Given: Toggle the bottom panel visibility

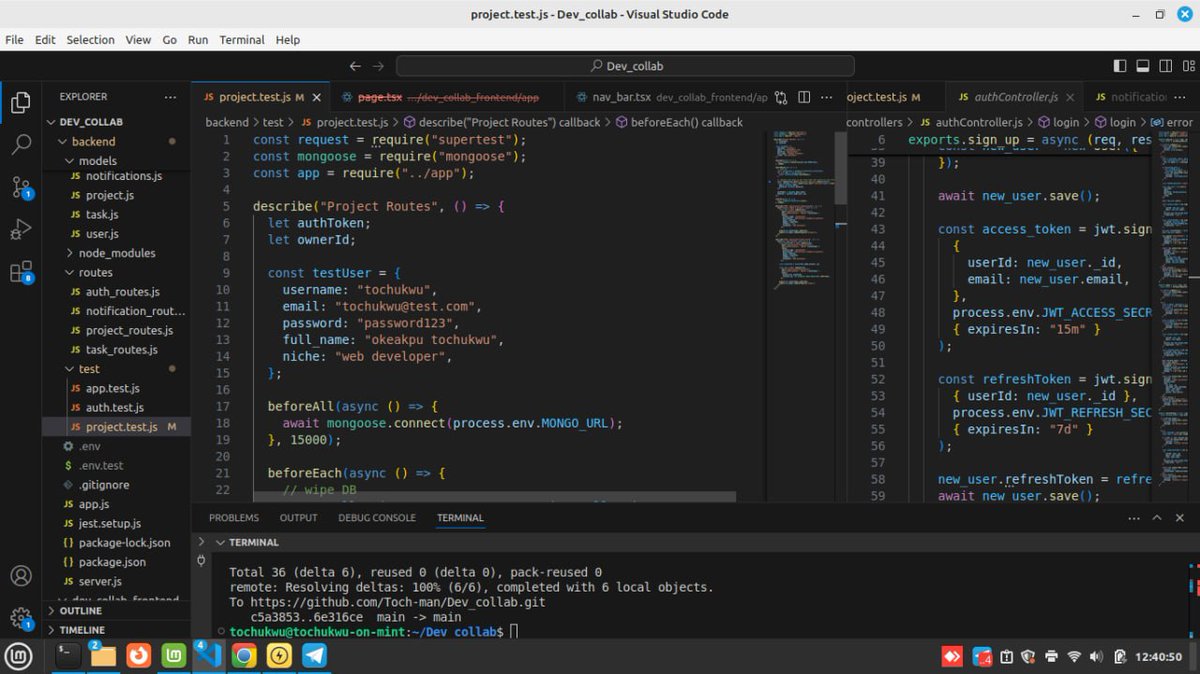Looking at the screenshot, I should (x=1142, y=66).
